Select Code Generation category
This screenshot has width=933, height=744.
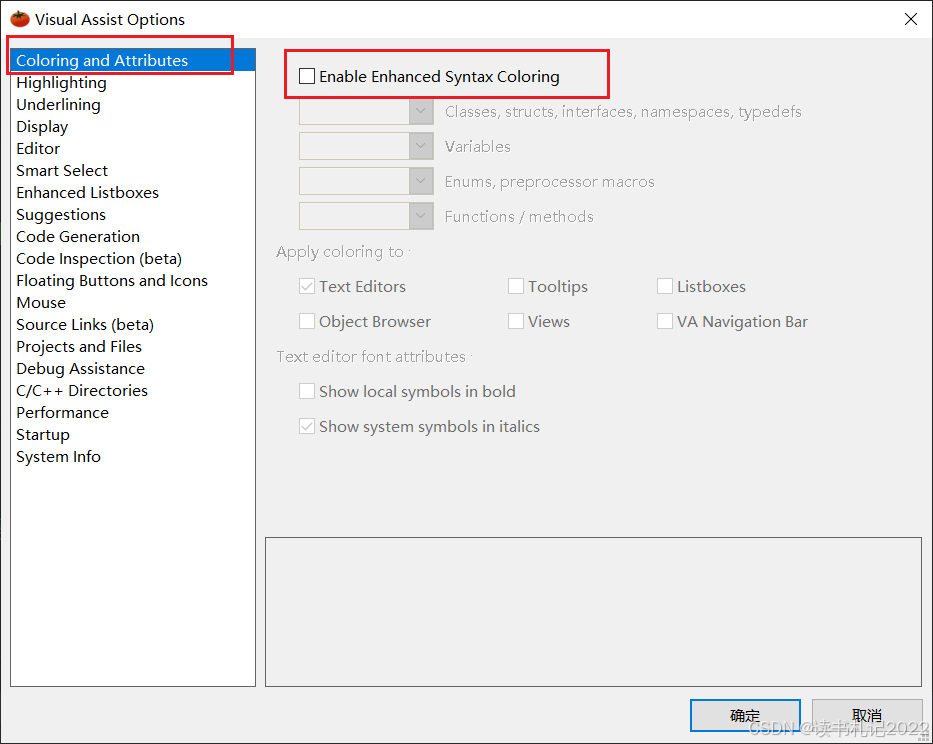click(133, 236)
